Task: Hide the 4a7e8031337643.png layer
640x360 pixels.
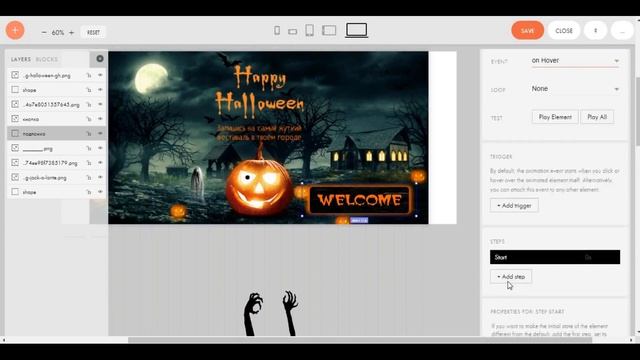Action: 100,104
